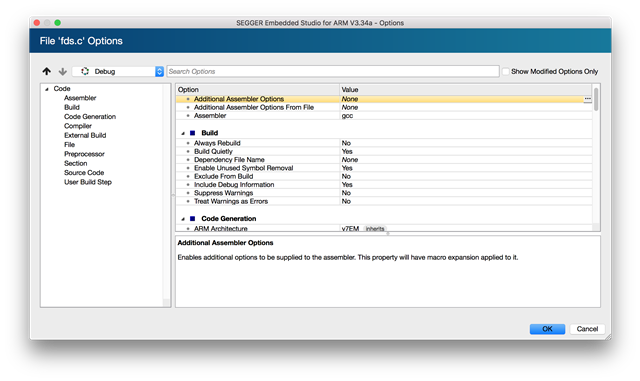This screenshot has height=381, width=640.
Task: Select Source Code in the category tree
Action: 84,173
